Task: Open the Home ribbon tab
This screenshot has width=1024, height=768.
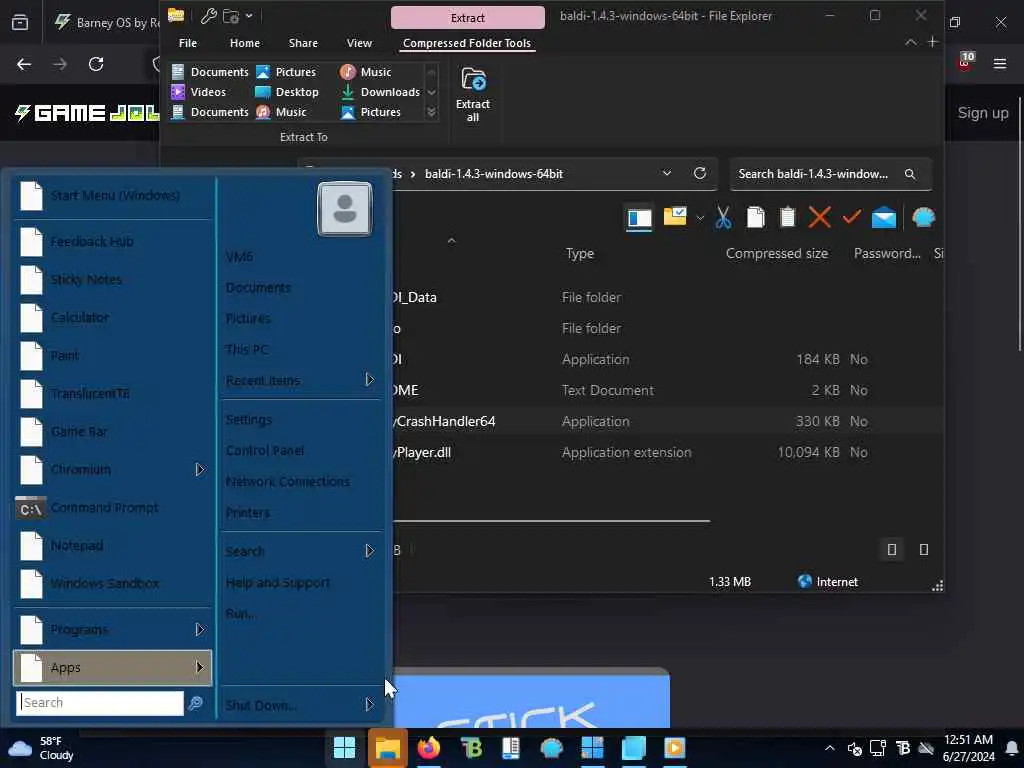Action: 245,43
